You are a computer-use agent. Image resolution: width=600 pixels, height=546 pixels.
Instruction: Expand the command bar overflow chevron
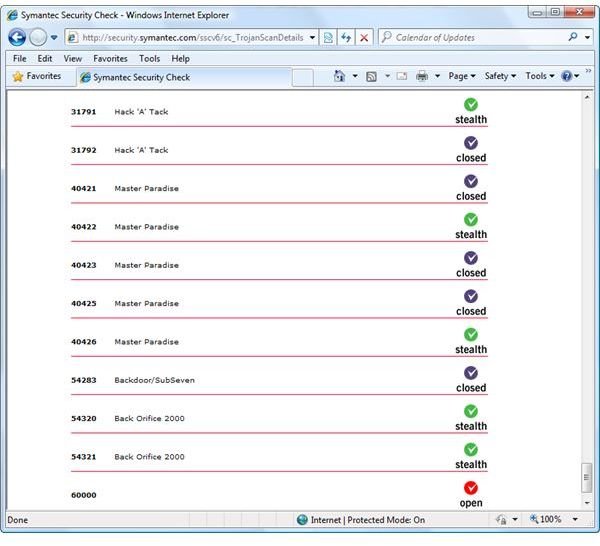[x=588, y=71]
